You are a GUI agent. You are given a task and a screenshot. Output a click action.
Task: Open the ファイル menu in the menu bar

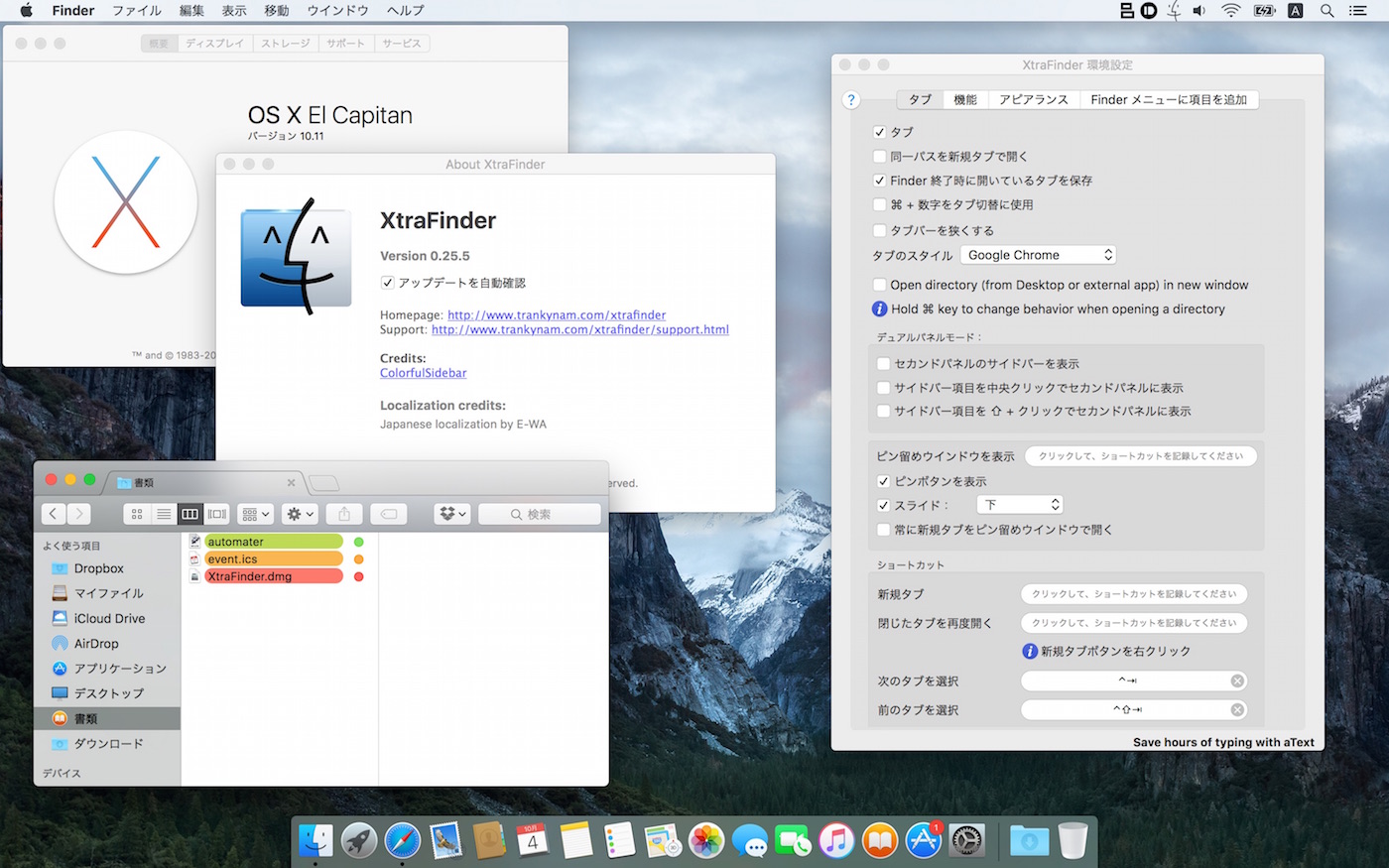click(x=137, y=11)
